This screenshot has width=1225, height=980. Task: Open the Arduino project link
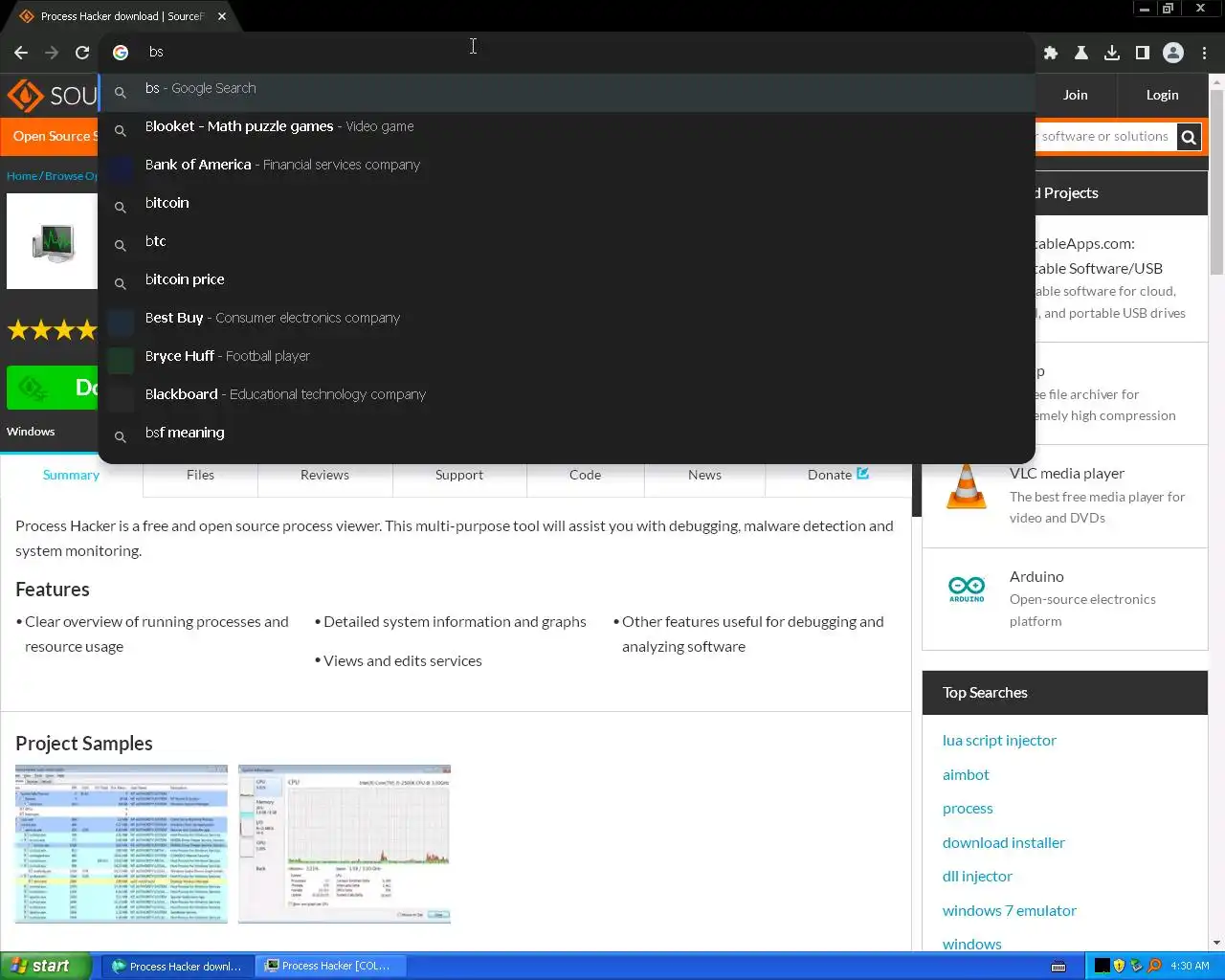point(1036,577)
